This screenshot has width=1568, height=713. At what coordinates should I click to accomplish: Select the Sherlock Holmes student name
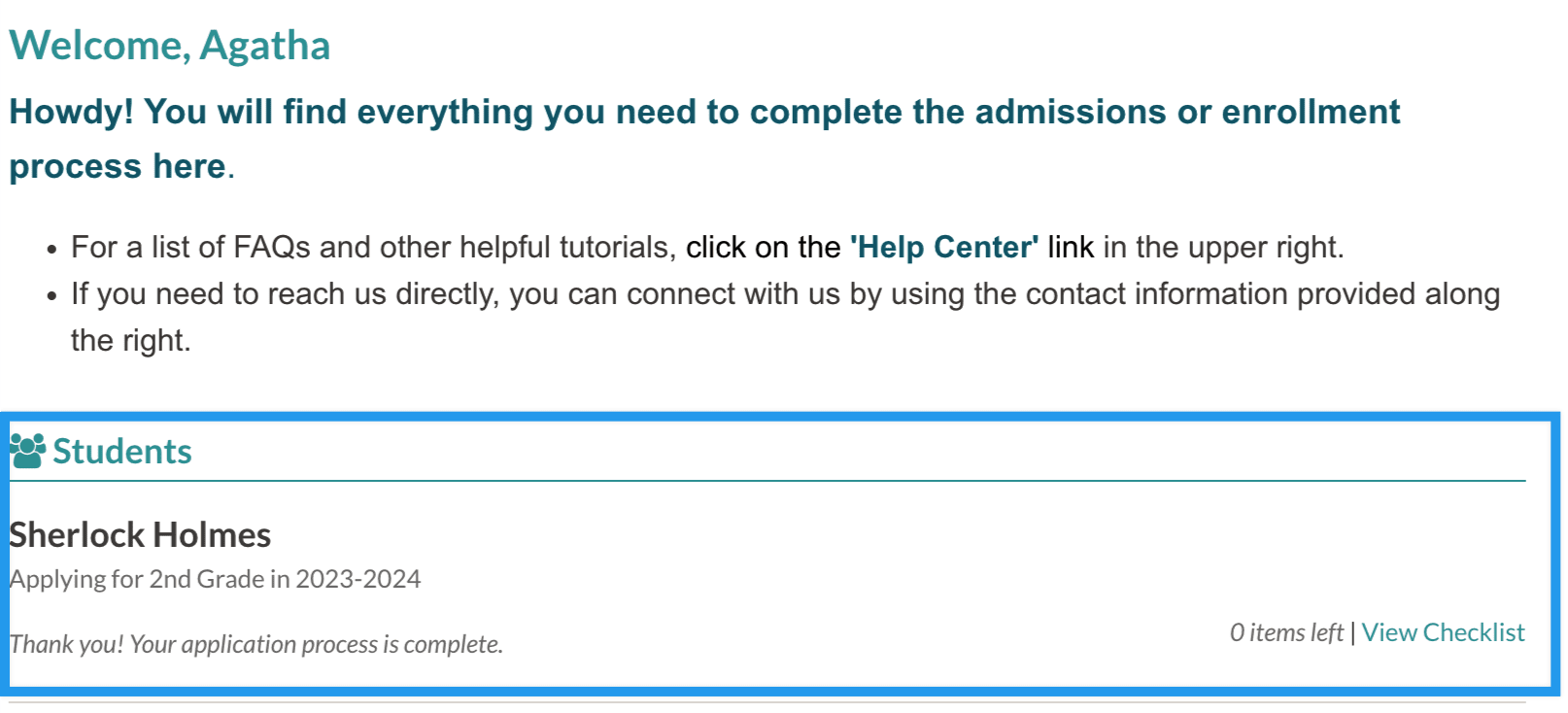coord(140,535)
